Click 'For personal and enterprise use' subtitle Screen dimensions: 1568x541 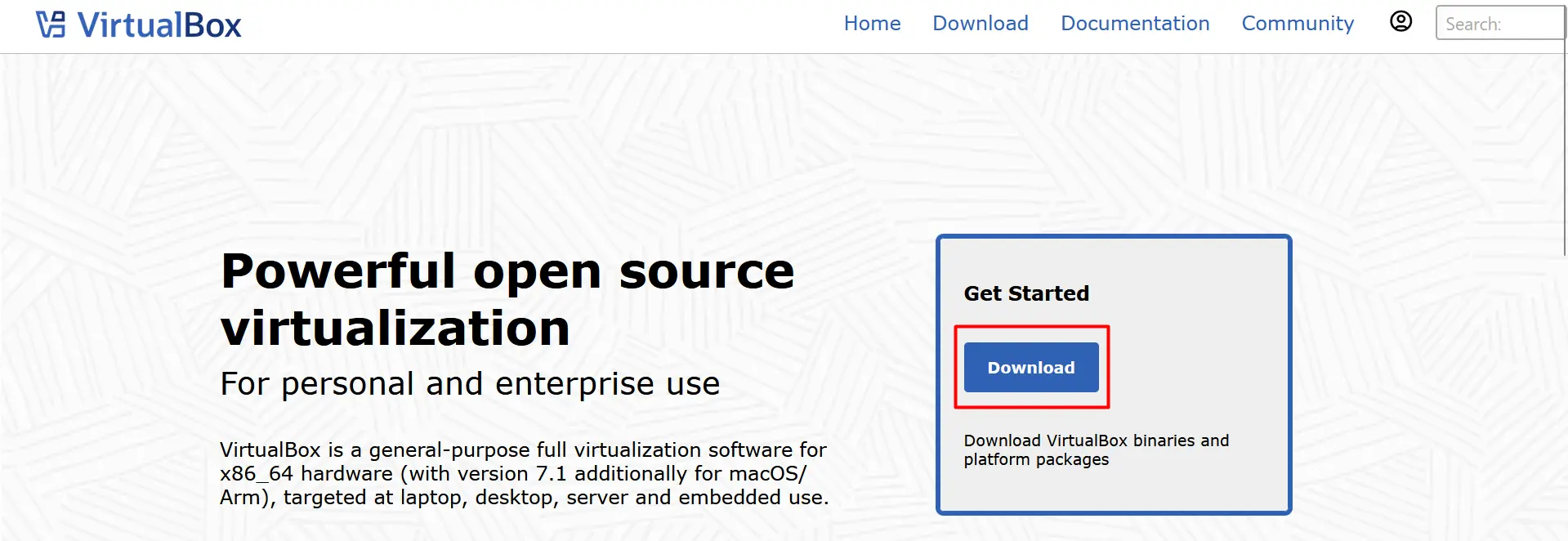tap(470, 384)
